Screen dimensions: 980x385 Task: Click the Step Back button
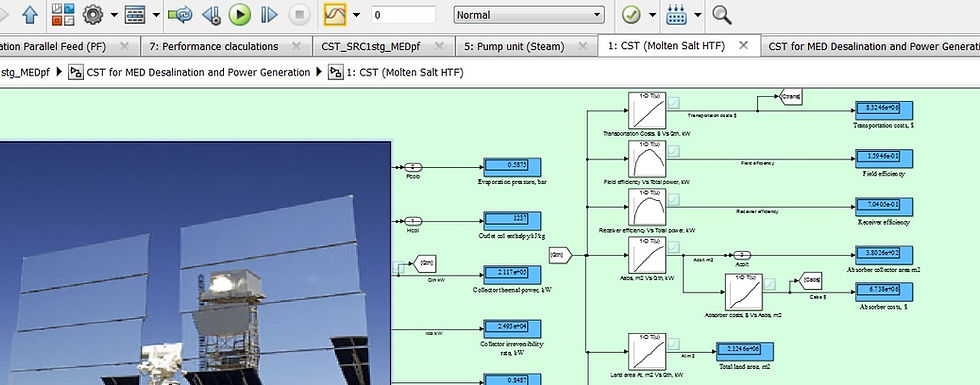click(211, 14)
